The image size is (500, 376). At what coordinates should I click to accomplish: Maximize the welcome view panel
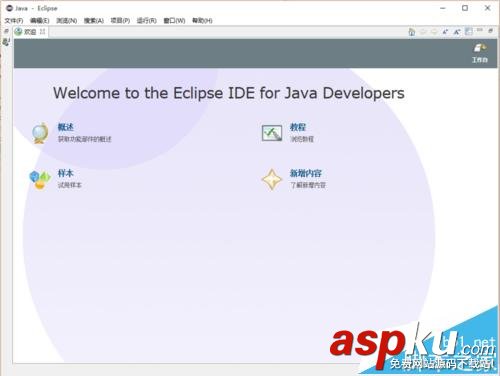[x=490, y=31]
